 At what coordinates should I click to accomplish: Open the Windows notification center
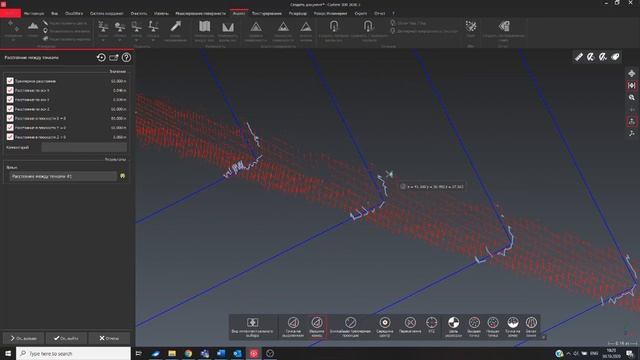click(x=630, y=353)
